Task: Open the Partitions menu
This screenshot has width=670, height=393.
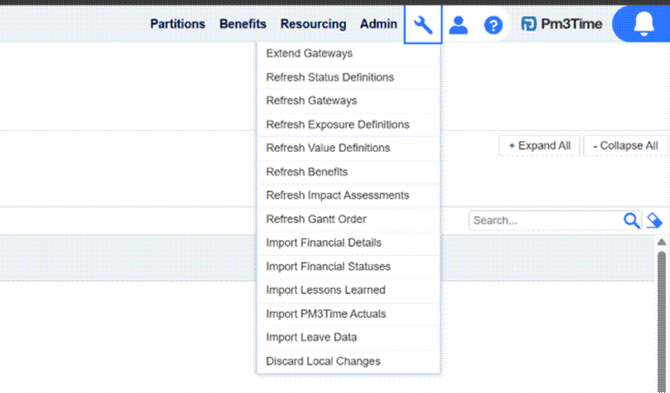Action: click(x=177, y=24)
